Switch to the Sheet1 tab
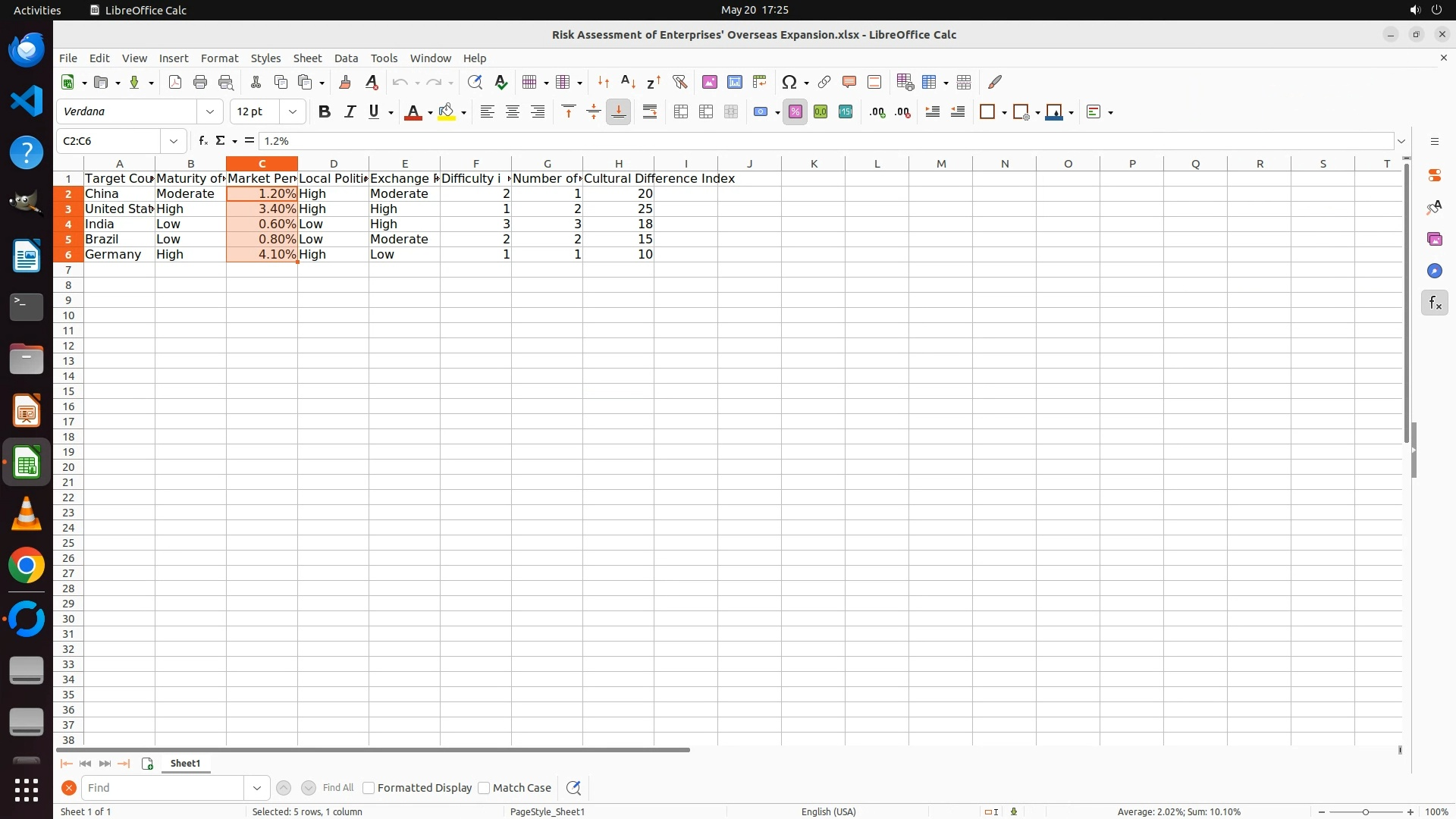This screenshot has height=819, width=1456. point(185,764)
